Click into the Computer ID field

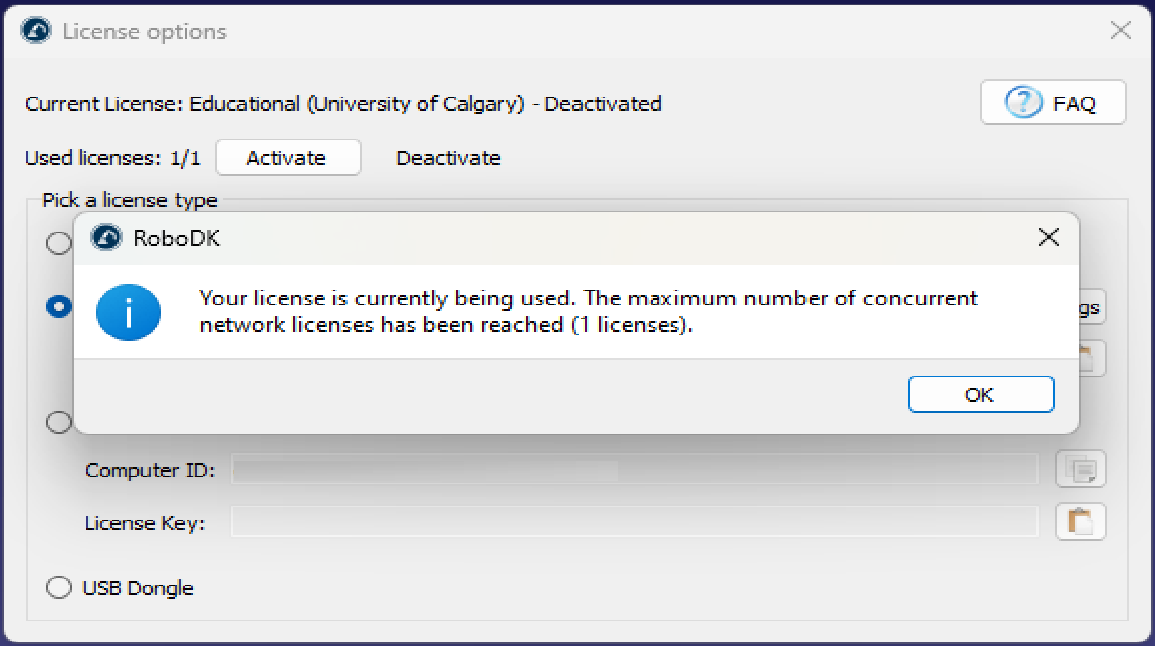(634, 469)
